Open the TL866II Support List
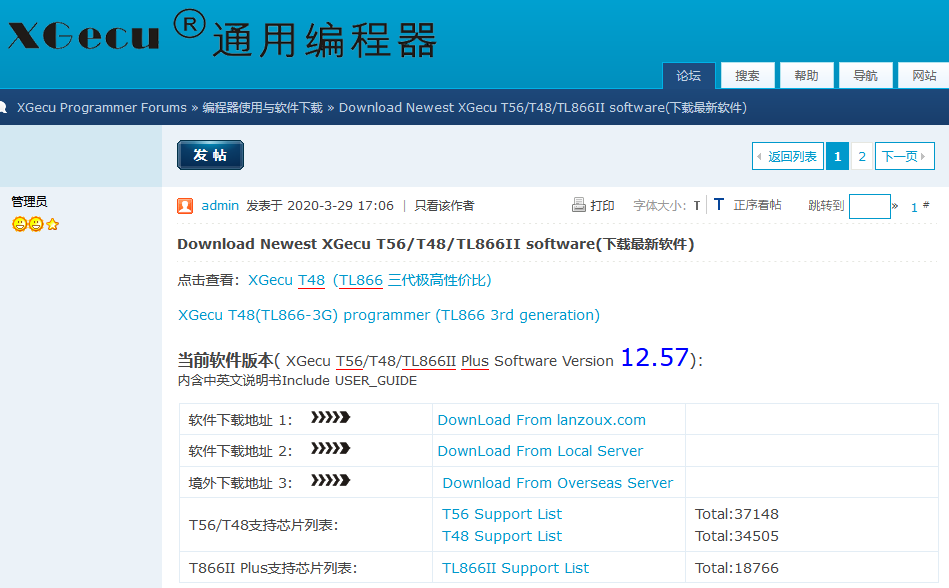This screenshot has width=949, height=588. (515, 568)
